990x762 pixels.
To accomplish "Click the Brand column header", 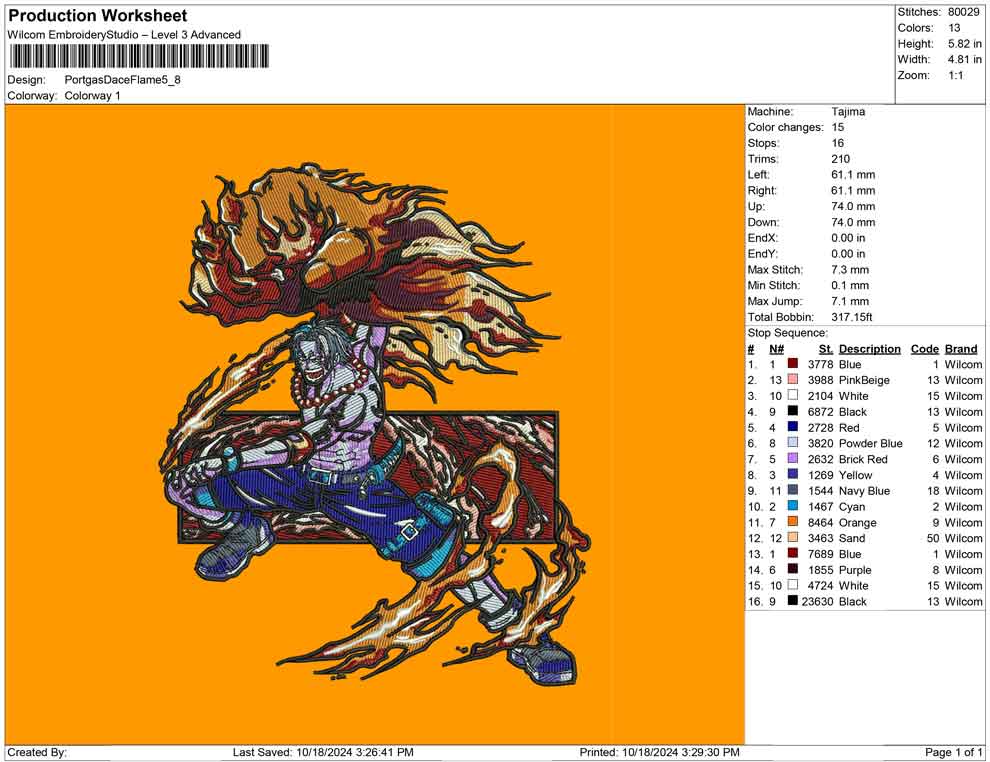I will [x=961, y=349].
